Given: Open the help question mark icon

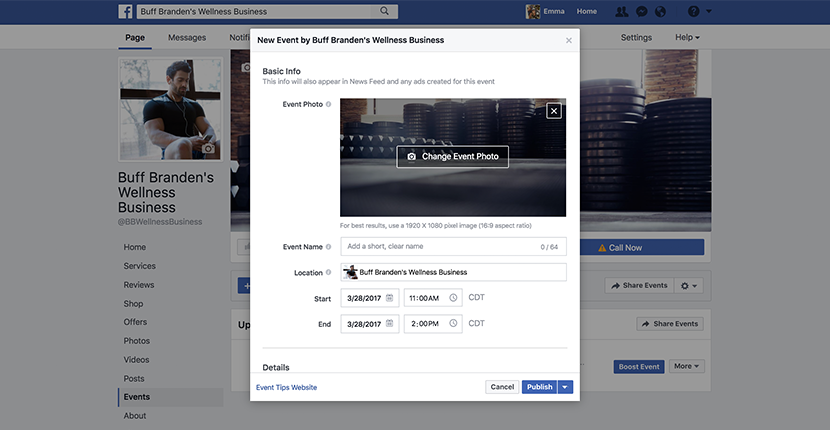Looking at the screenshot, I should click(x=693, y=11).
